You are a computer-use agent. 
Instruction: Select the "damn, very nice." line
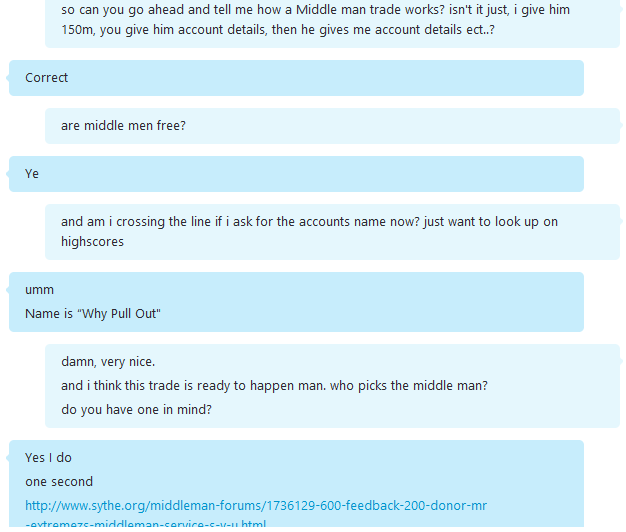108,362
